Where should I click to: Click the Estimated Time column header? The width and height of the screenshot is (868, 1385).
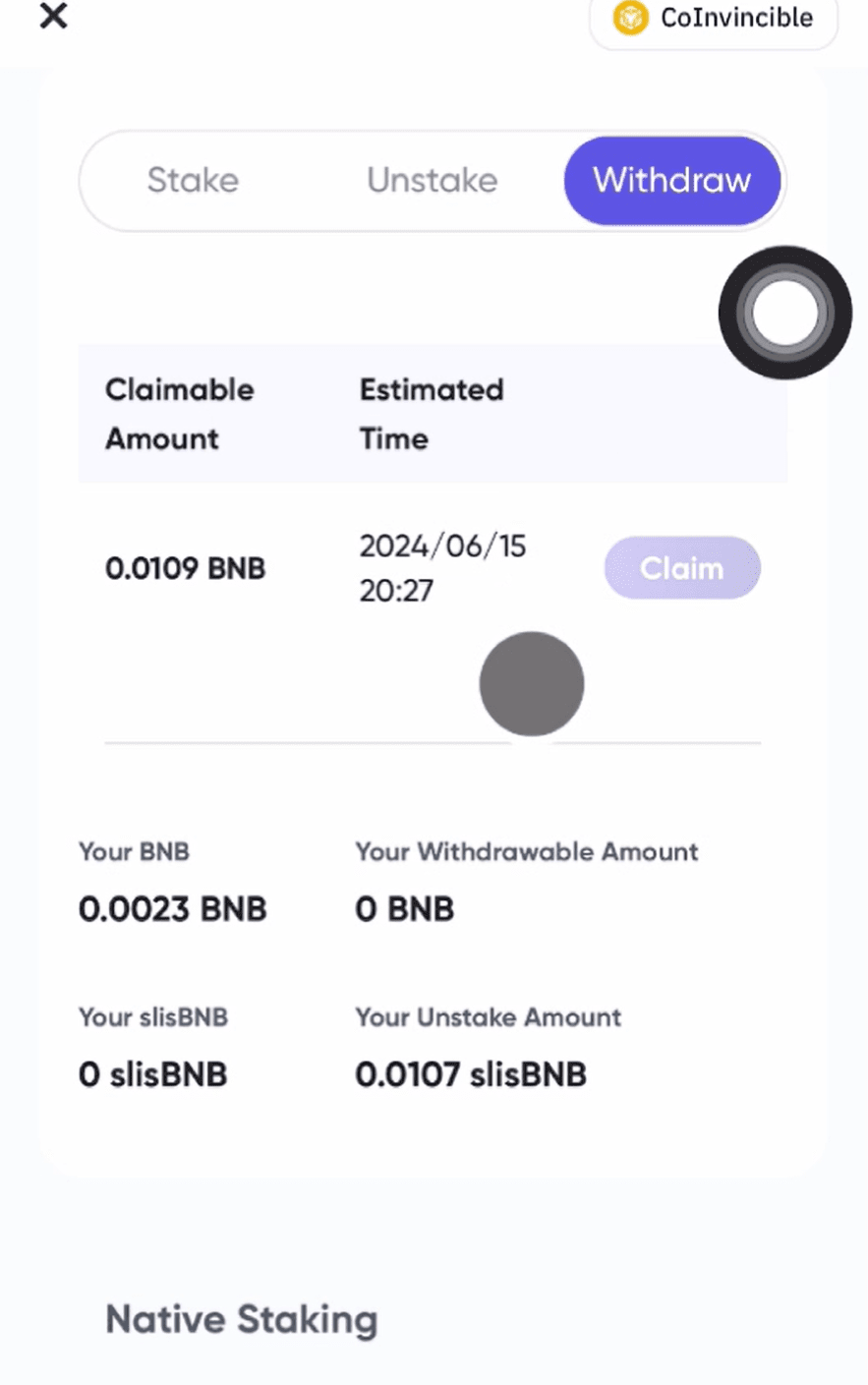coord(432,414)
